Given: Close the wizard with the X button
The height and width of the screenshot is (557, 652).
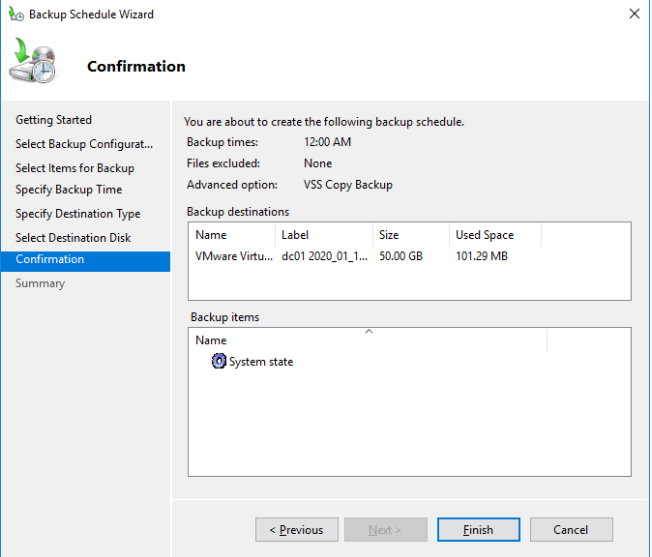Looking at the screenshot, I should [634, 14].
